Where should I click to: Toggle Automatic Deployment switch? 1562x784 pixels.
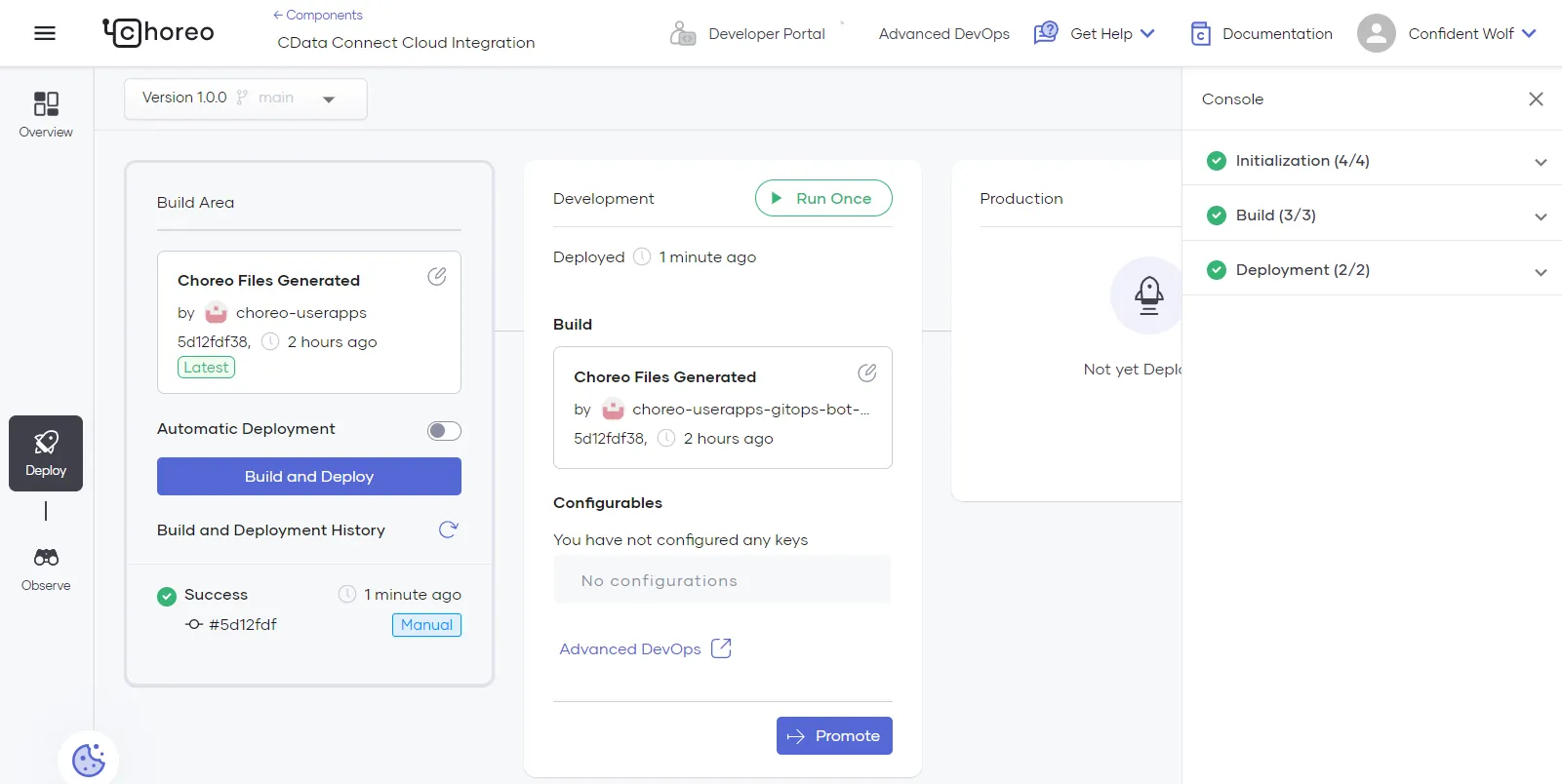tap(444, 431)
